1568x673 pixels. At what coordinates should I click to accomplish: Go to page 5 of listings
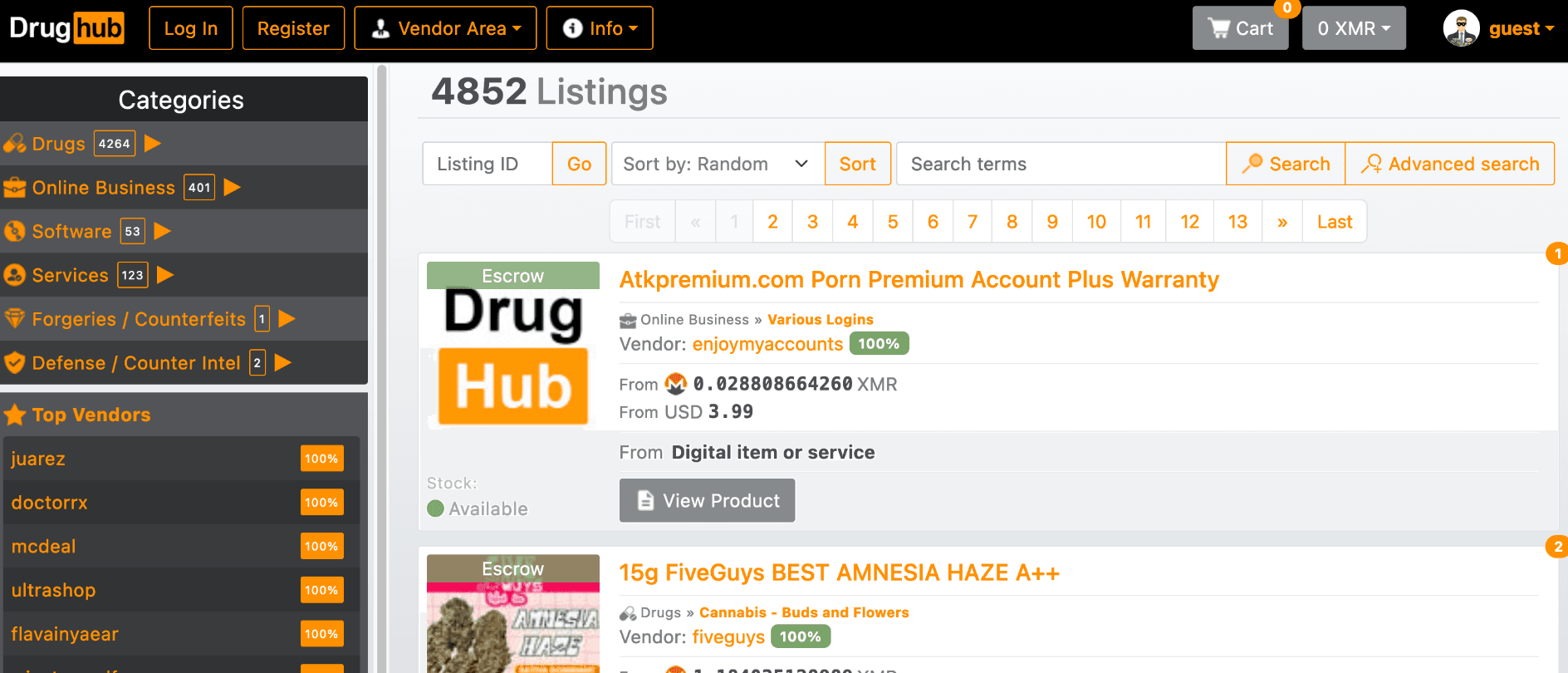[893, 222]
